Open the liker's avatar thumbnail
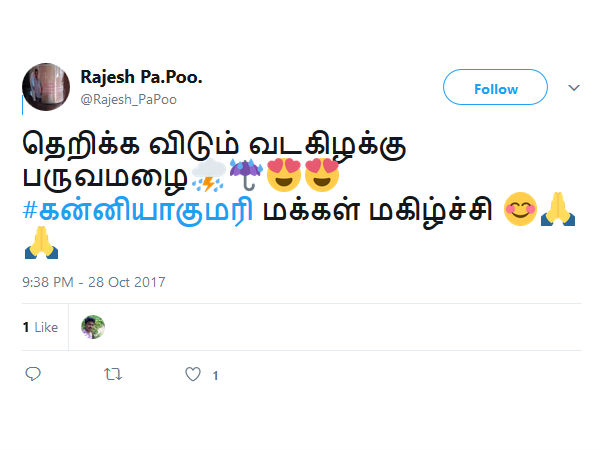Image resolution: width=600 pixels, height=450 pixels. [x=93, y=327]
